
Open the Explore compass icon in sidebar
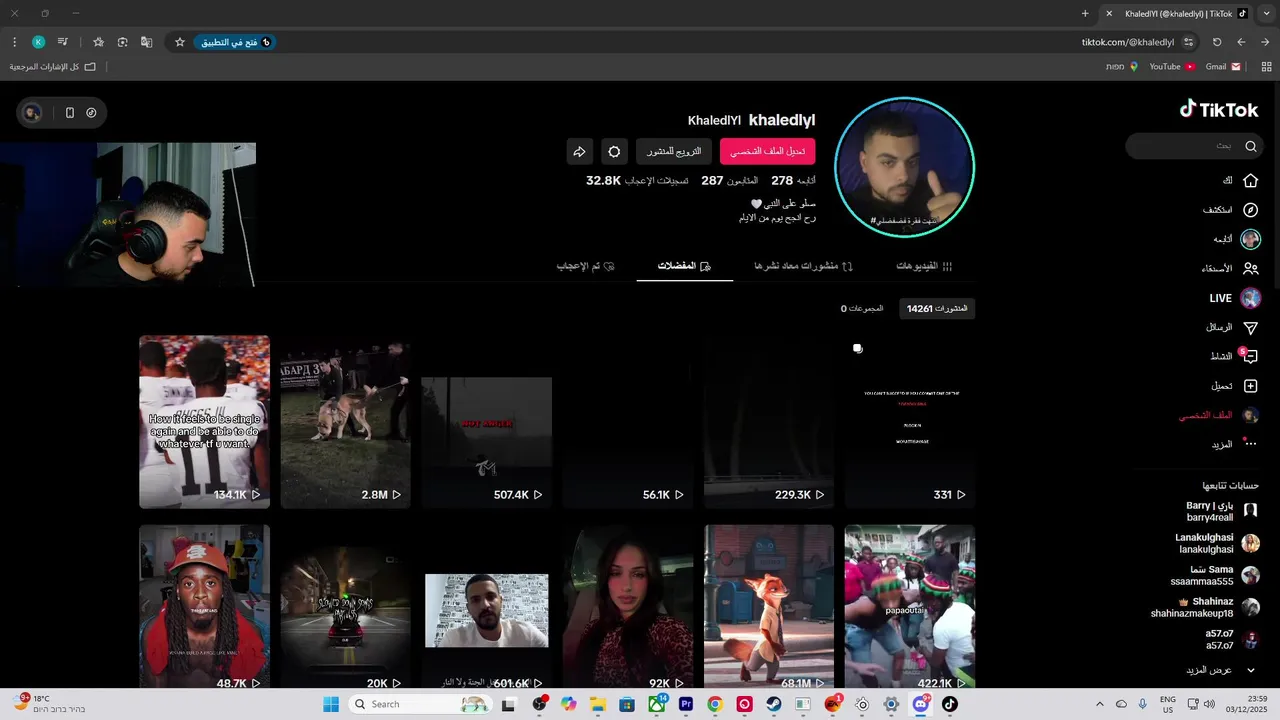(x=1250, y=210)
